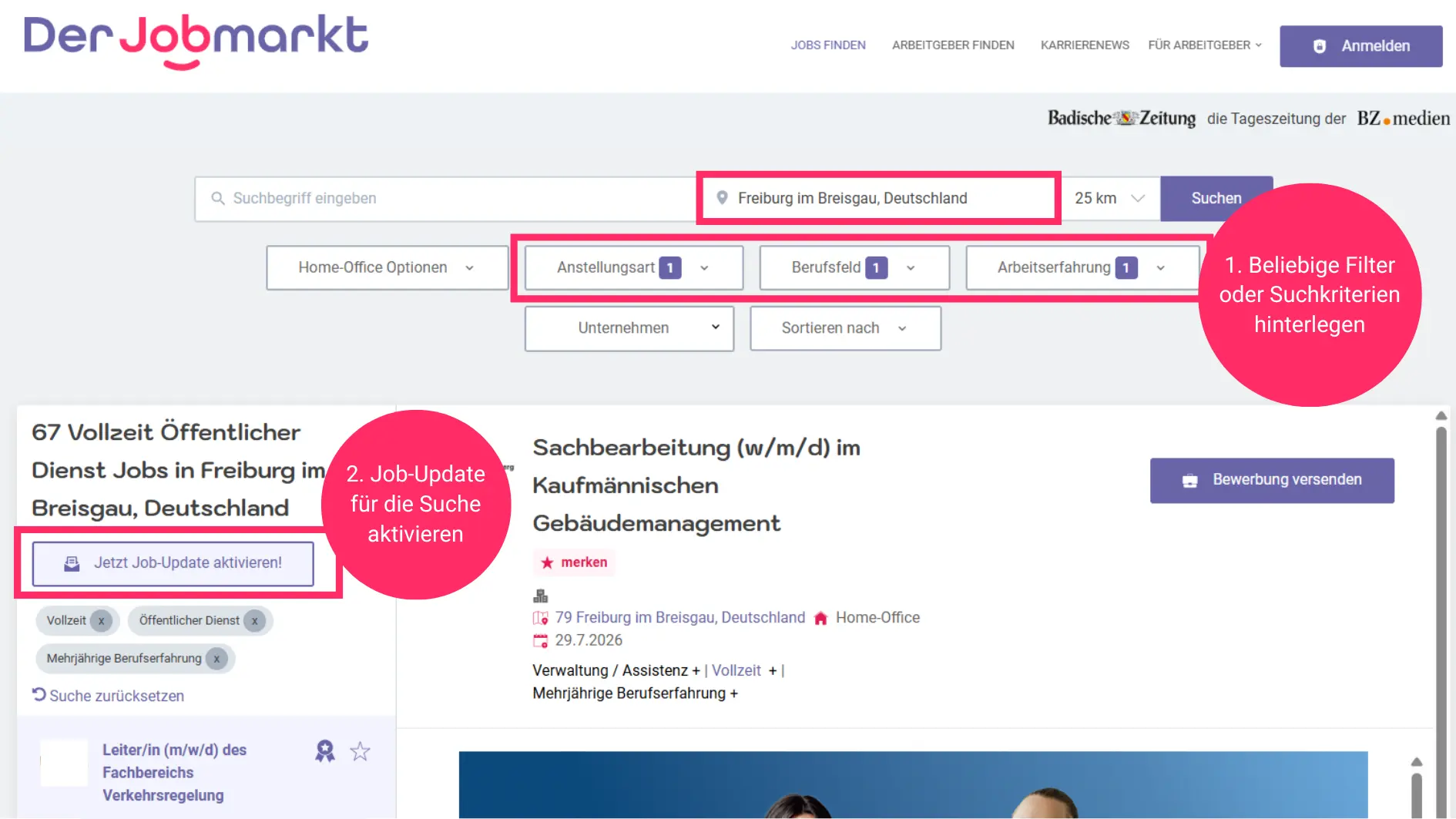Click Suche zurücksetzen link
This screenshot has height=819, width=1456.
pyautogui.click(x=109, y=696)
